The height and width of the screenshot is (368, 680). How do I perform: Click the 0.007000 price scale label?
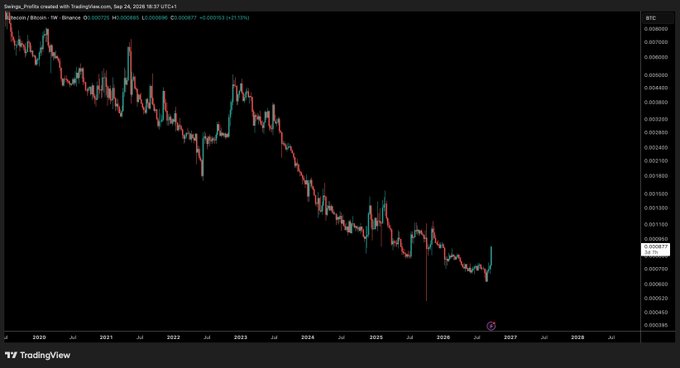click(655, 42)
